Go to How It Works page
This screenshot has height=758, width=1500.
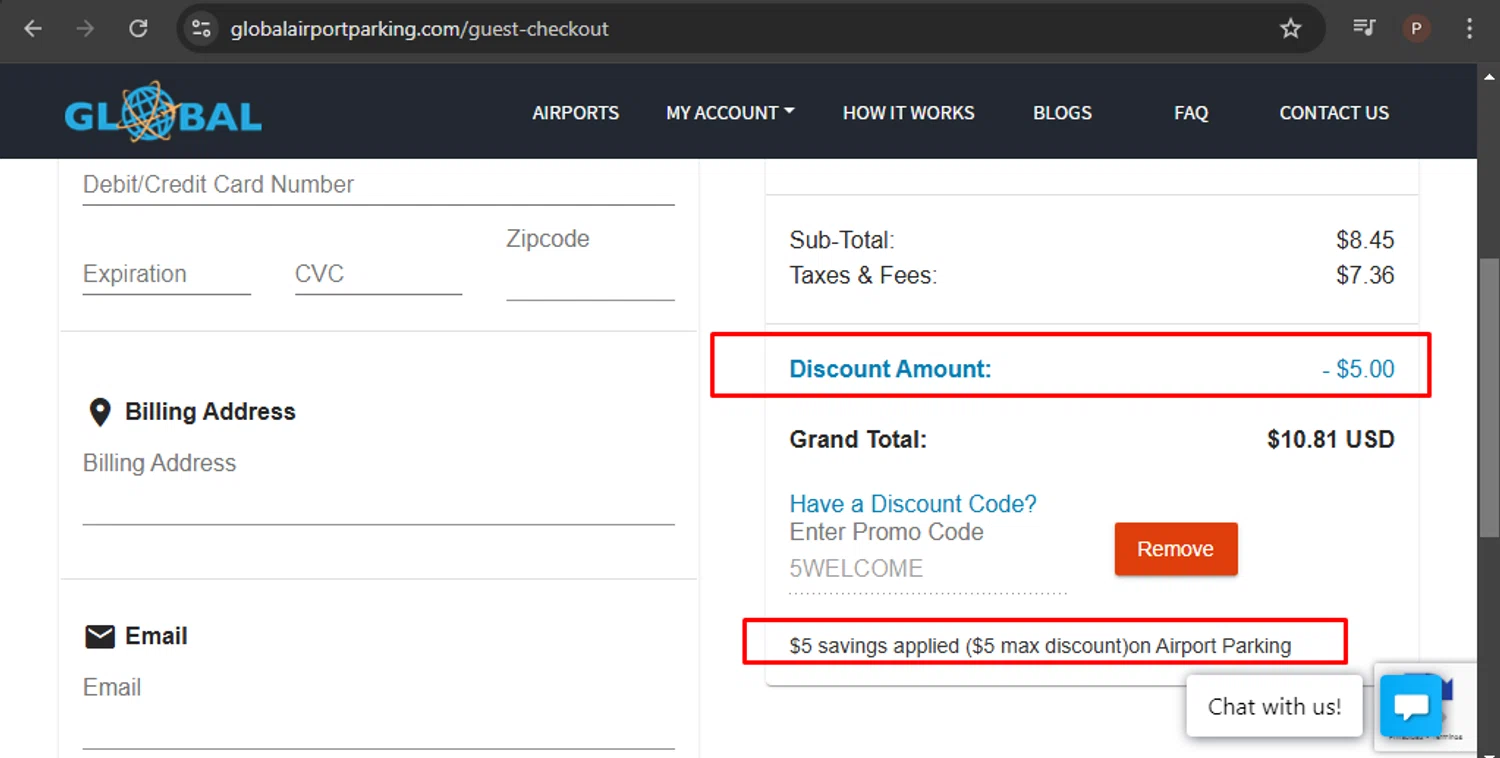[908, 113]
